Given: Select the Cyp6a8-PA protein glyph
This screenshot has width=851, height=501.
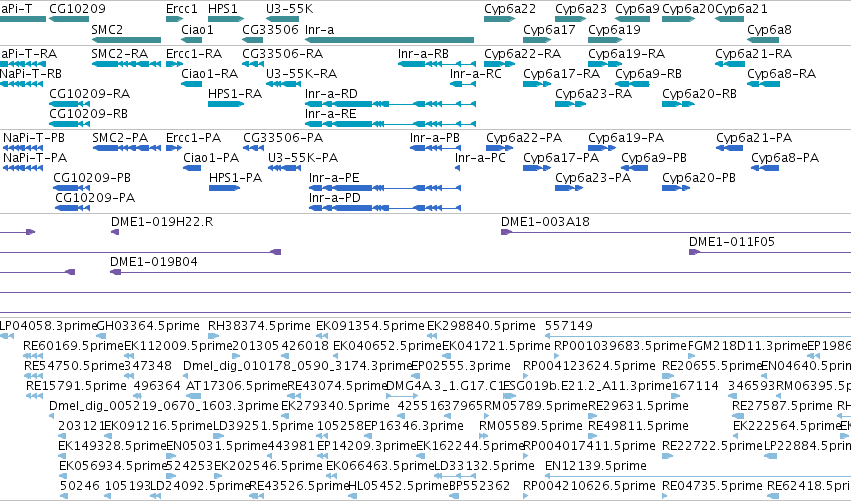Looking at the screenshot, I should point(765,168).
